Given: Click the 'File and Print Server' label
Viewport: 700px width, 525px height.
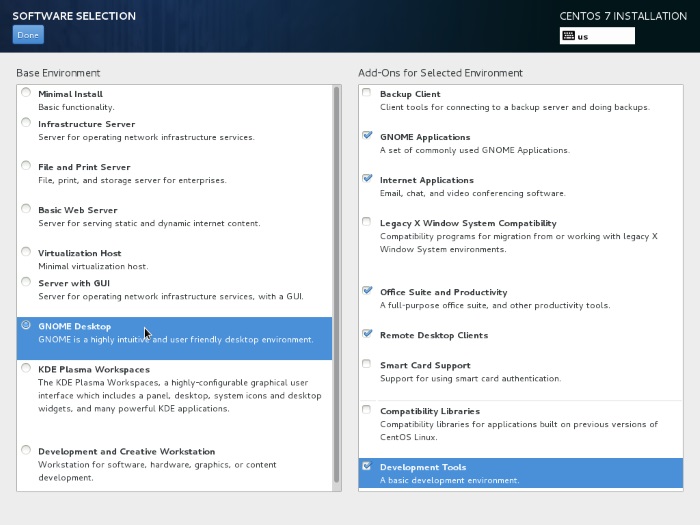Looking at the screenshot, I should click(x=84, y=167).
